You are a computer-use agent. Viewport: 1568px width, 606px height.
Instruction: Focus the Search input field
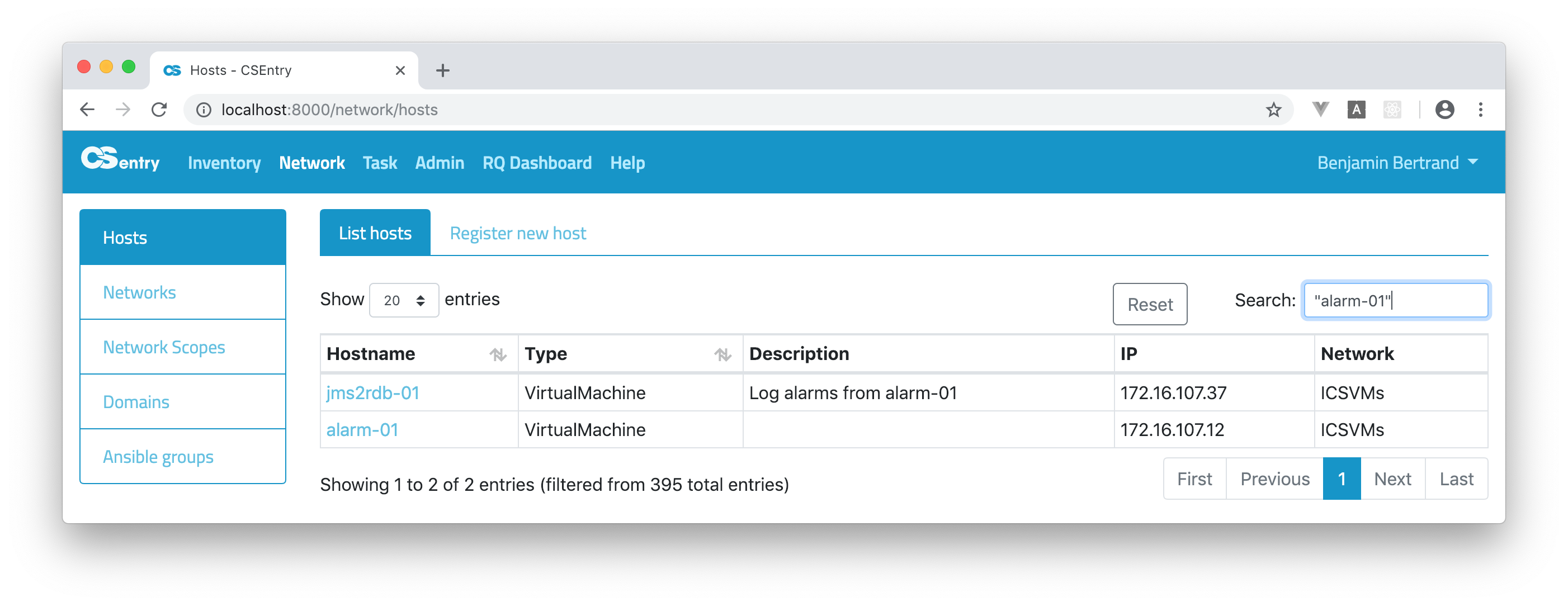pyautogui.click(x=1395, y=301)
